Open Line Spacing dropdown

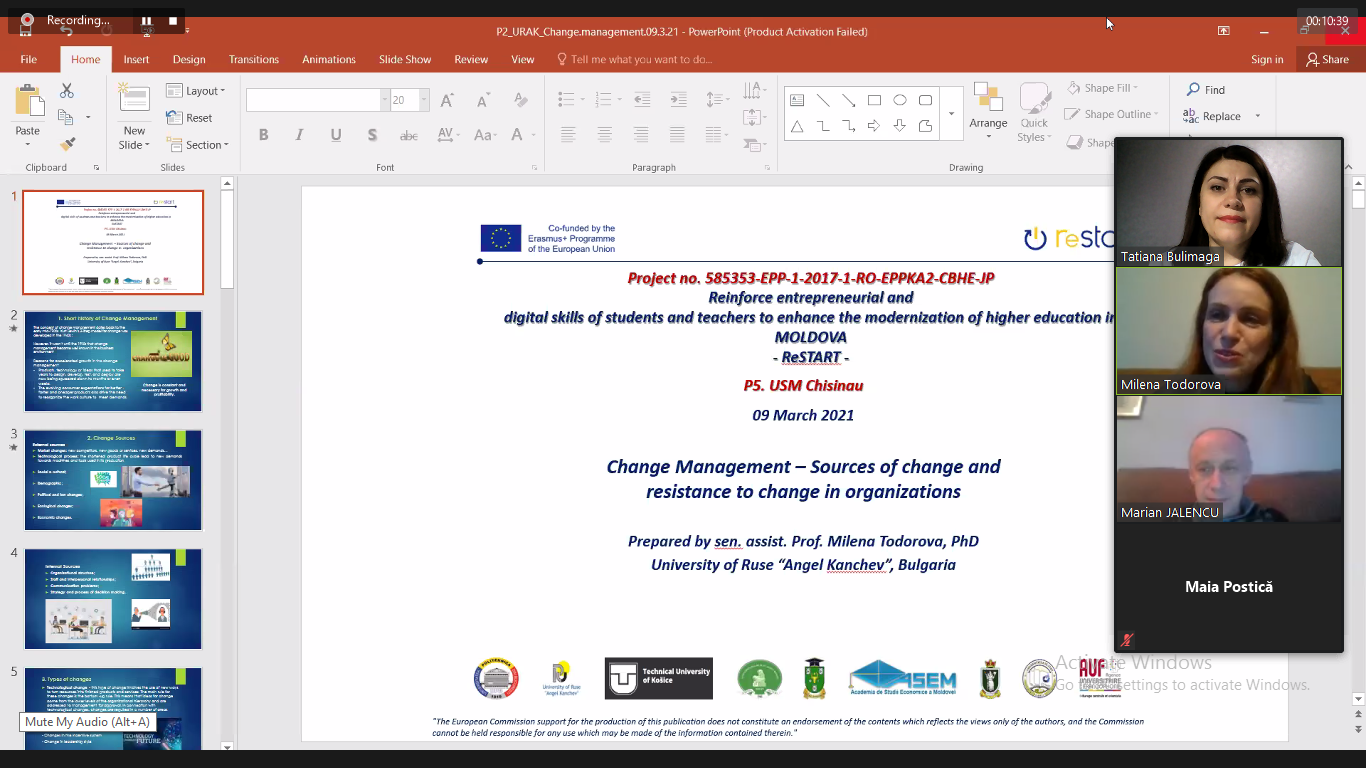point(718,100)
